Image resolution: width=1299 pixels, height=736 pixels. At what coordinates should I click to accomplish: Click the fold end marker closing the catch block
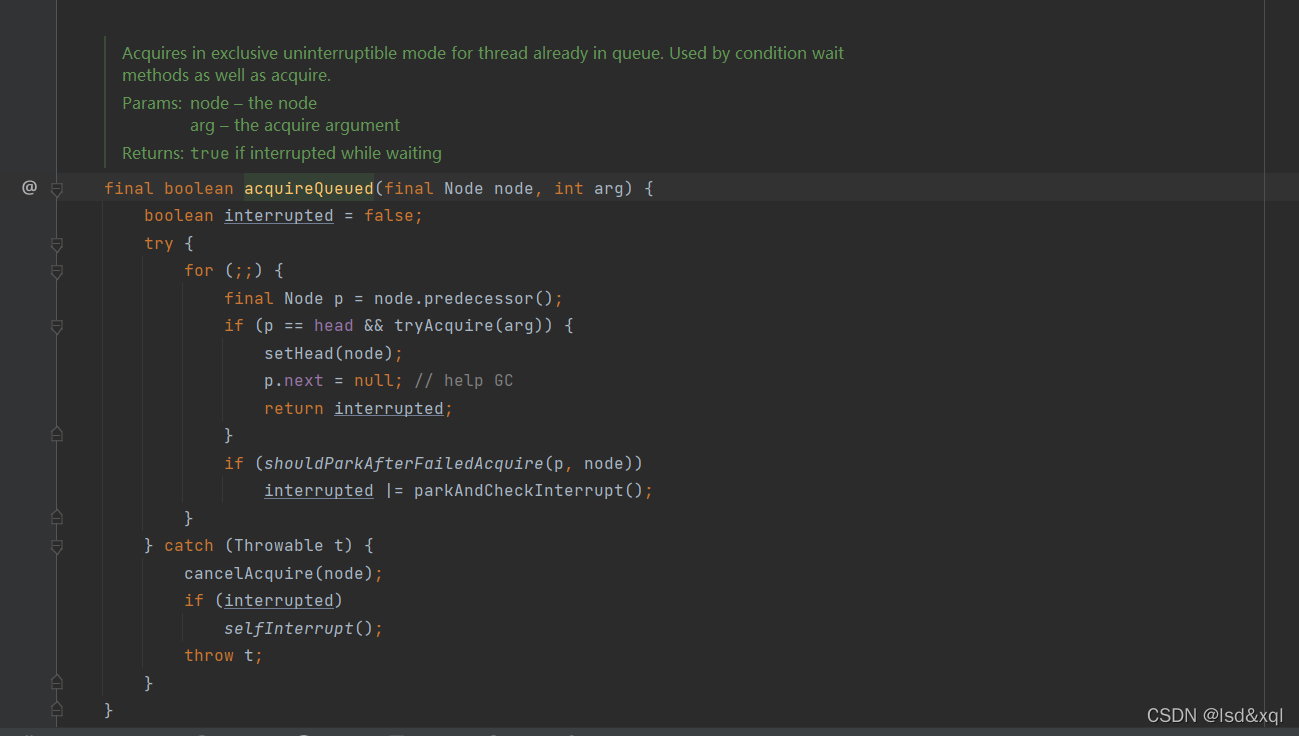57,682
